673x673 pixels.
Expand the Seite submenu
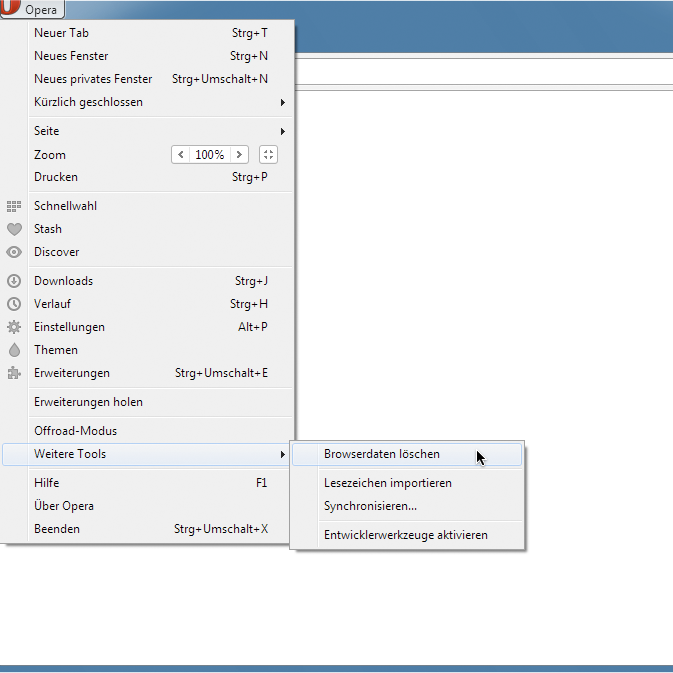pos(148,131)
